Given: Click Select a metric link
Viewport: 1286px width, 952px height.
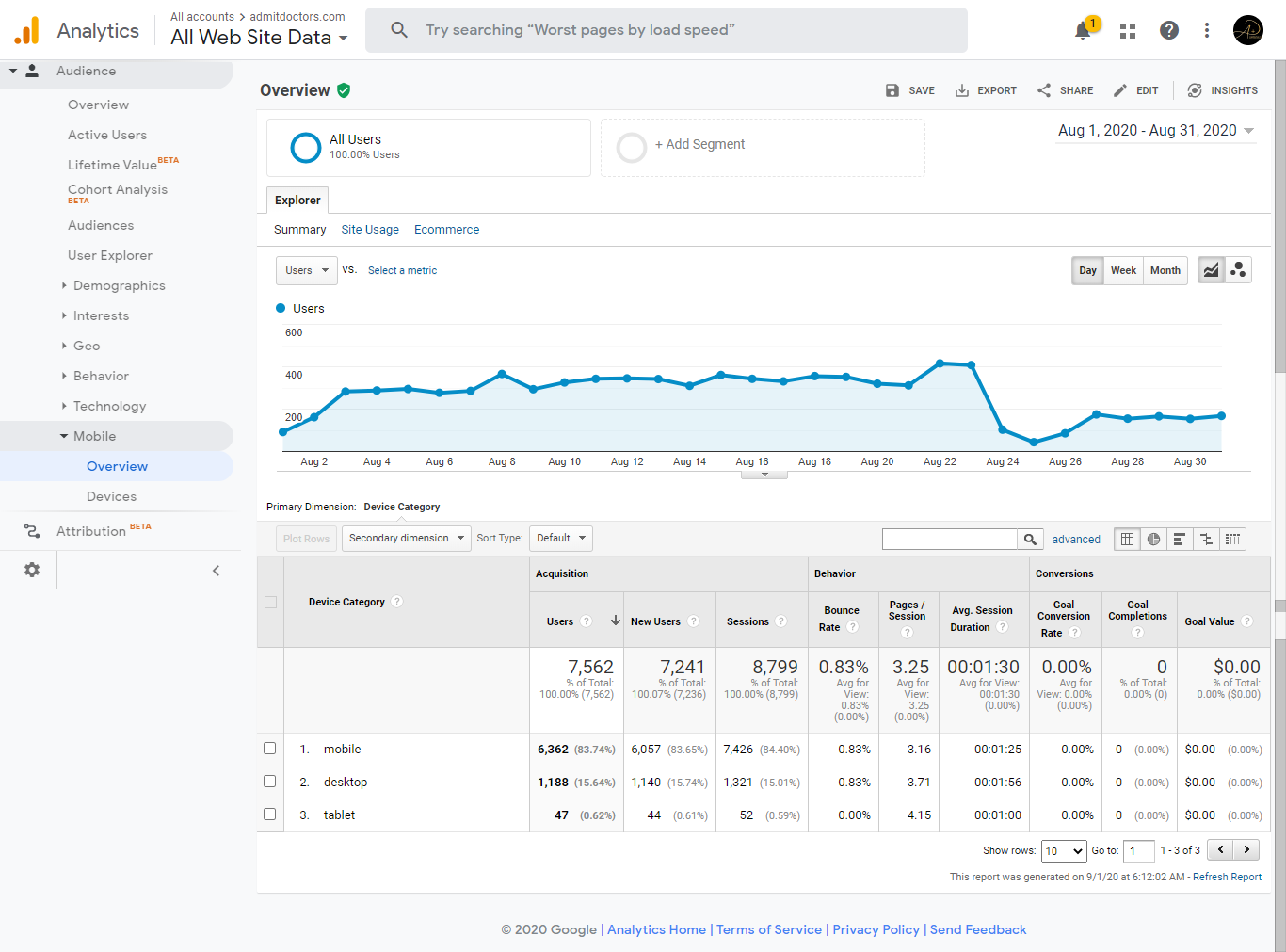Looking at the screenshot, I should tap(402, 270).
